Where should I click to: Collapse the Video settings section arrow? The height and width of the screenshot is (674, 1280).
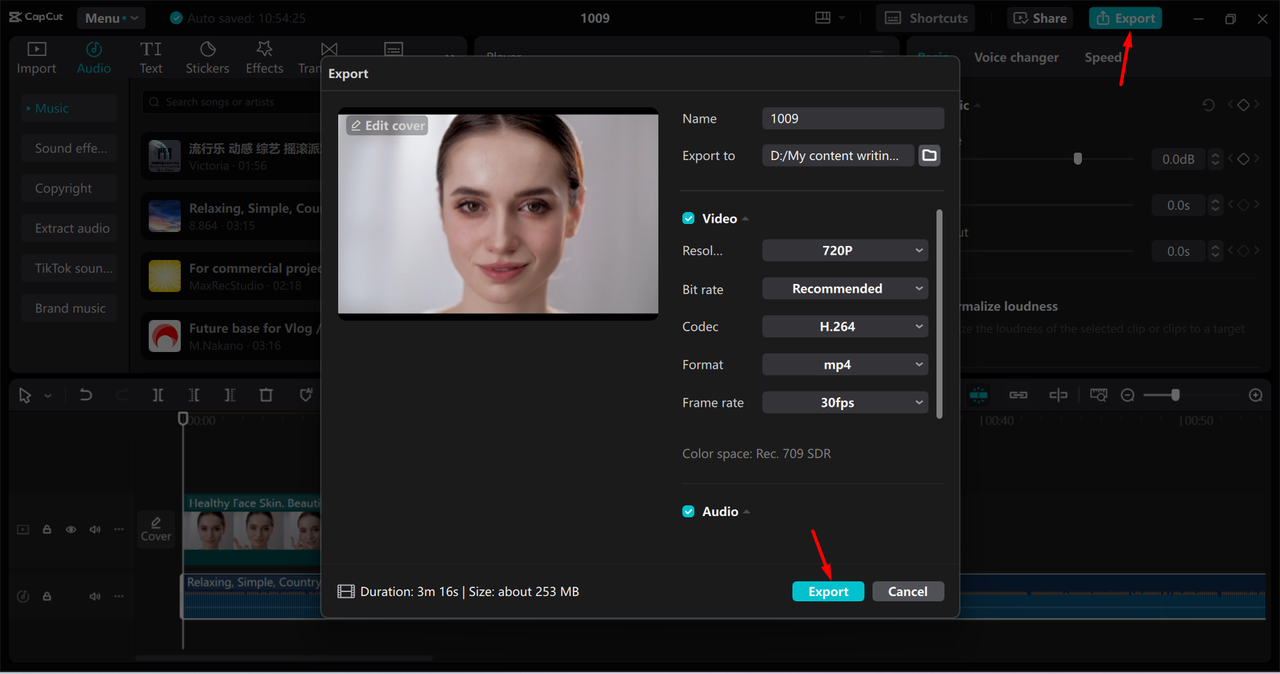[x=745, y=219]
